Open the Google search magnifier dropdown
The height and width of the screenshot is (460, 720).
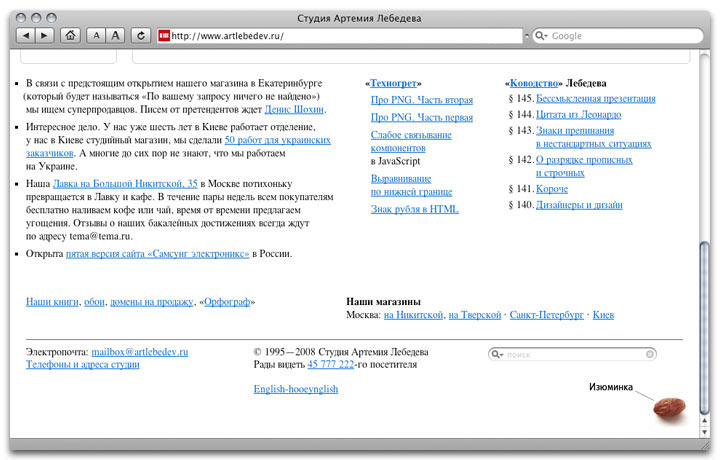pos(541,36)
